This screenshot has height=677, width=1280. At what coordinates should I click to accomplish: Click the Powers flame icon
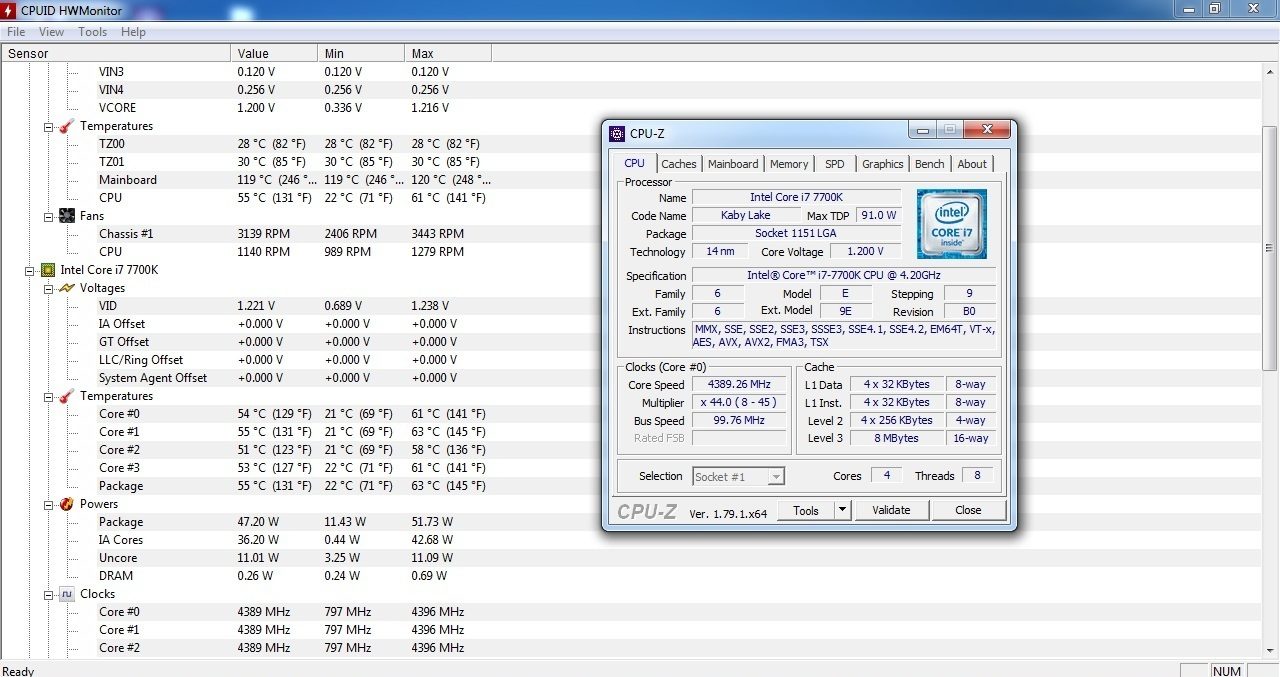tap(66, 504)
